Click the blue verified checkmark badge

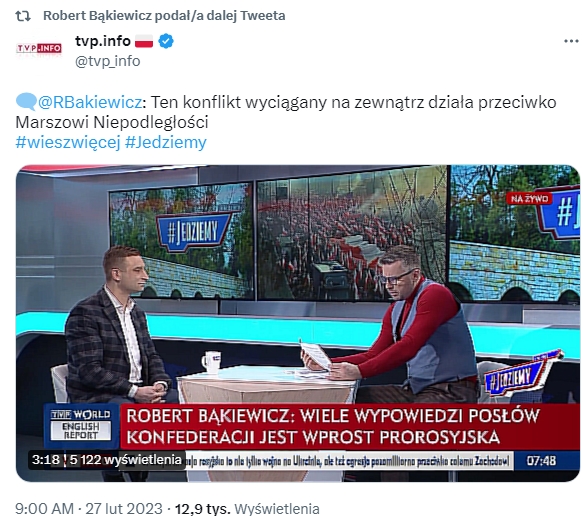[x=166, y=41]
